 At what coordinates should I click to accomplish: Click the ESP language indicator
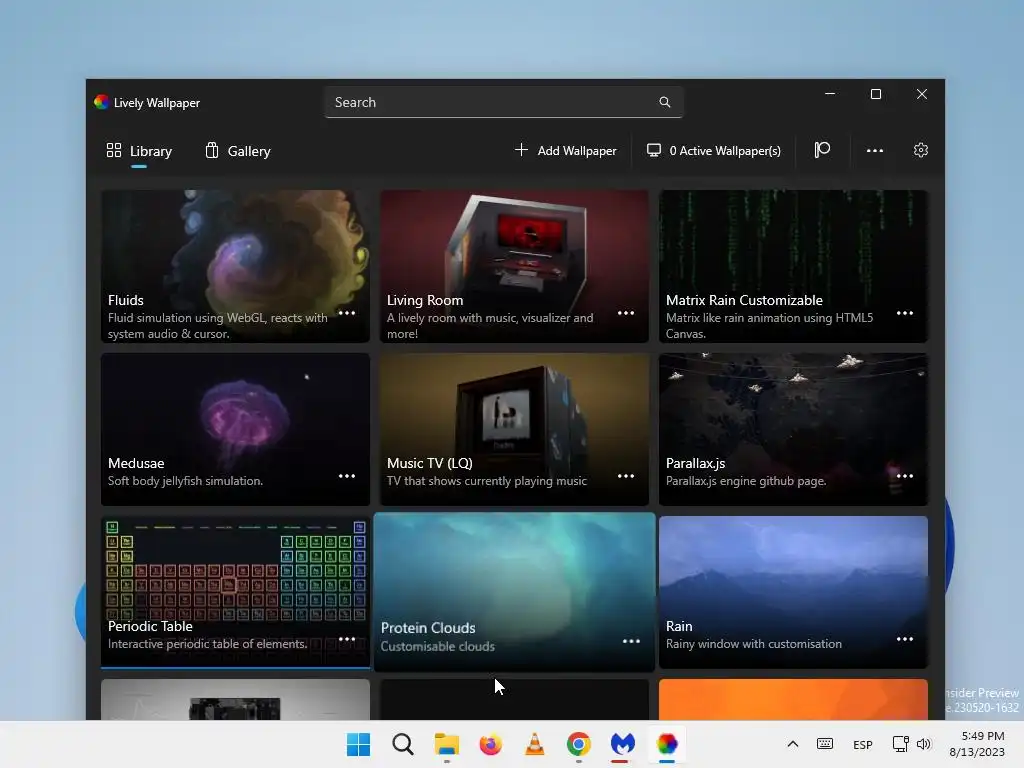pyautogui.click(x=863, y=744)
